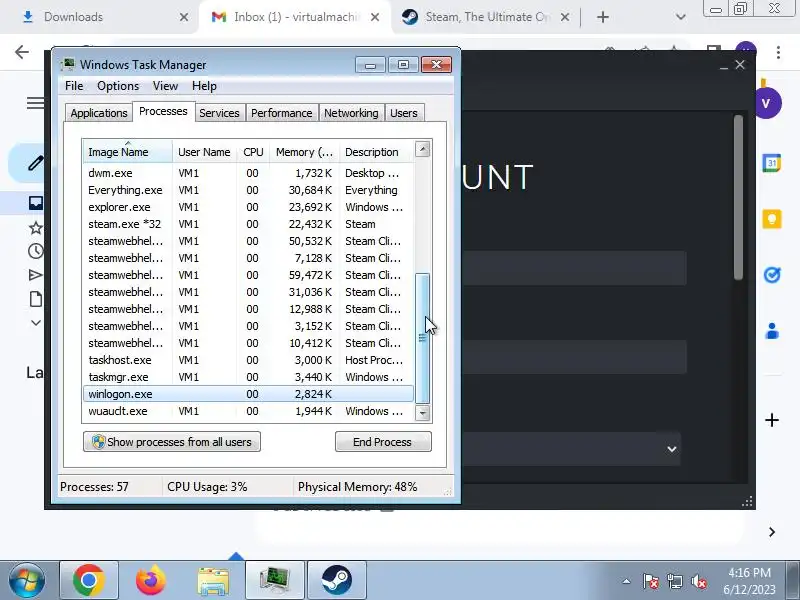Open Task Manager View menu
The width and height of the screenshot is (800, 600).
pos(165,86)
